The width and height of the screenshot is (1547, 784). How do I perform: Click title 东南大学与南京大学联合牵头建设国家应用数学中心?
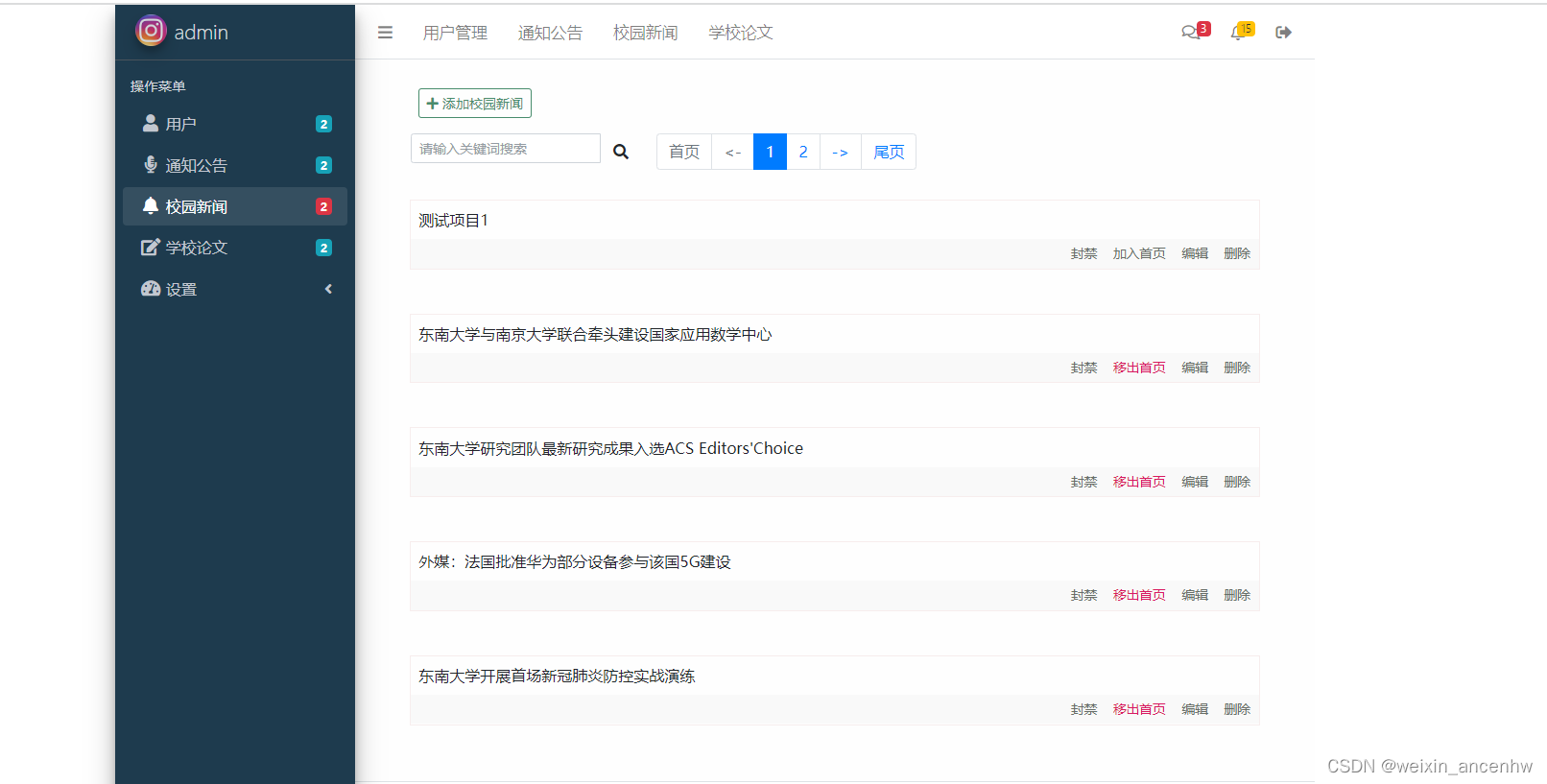[x=595, y=335]
